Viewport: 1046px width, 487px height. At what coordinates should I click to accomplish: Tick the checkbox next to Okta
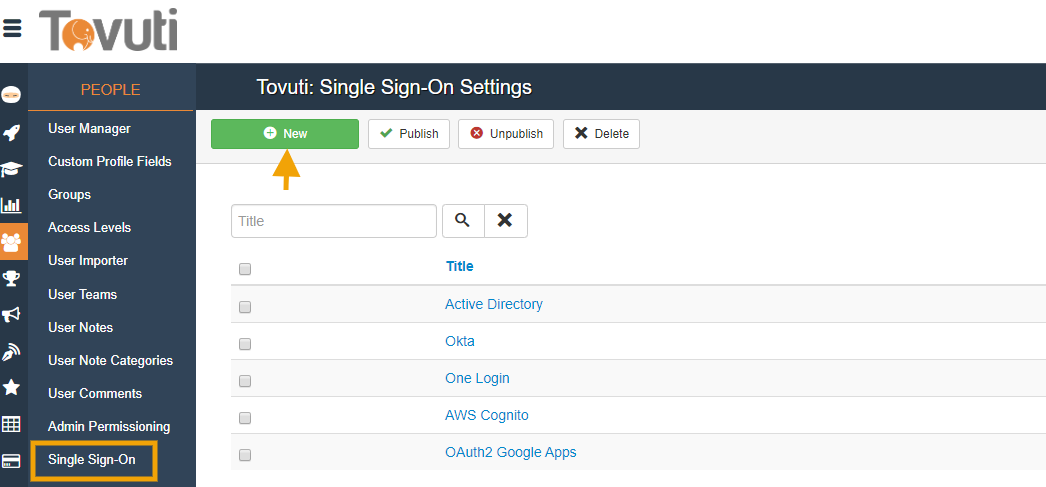[x=245, y=344]
